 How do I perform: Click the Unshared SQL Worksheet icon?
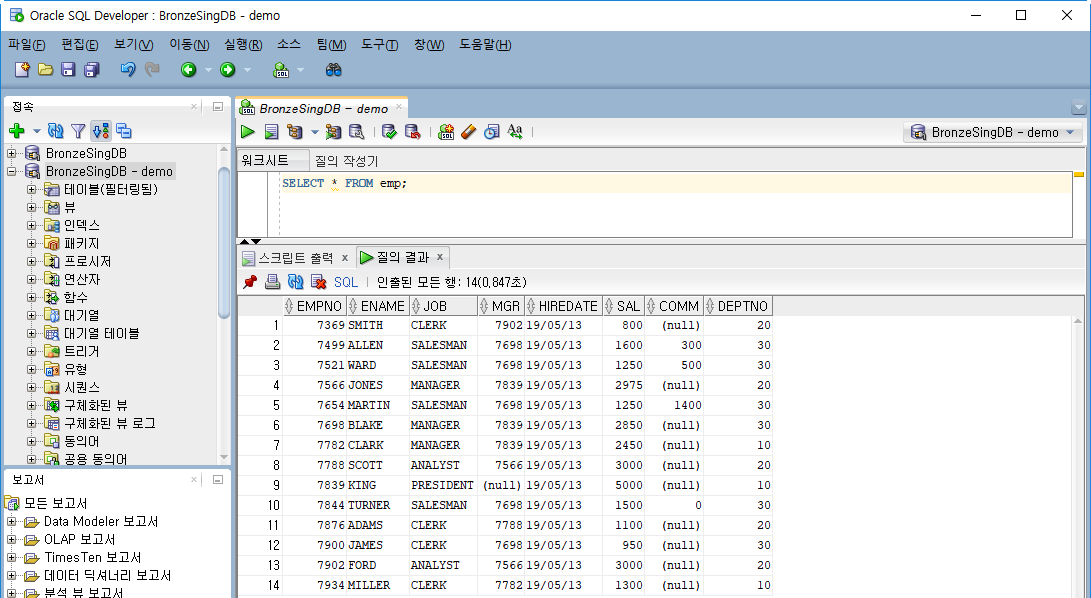tap(446, 132)
